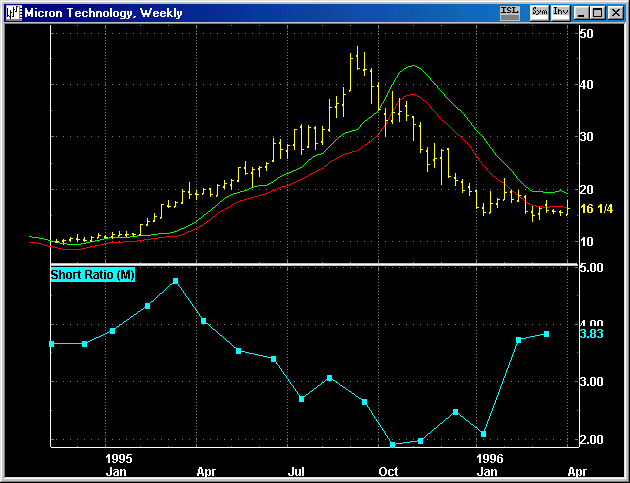The width and height of the screenshot is (630, 483).
Task: Click the Jul month label on time axis
Action: [x=296, y=471]
